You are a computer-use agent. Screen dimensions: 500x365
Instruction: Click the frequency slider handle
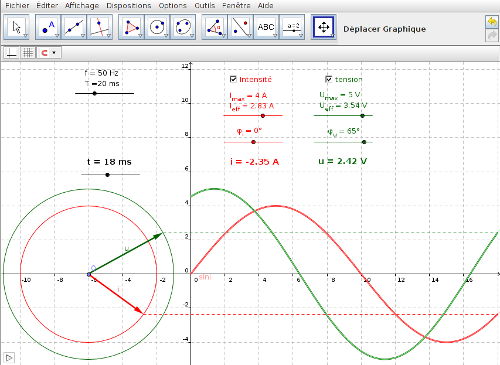[95, 93]
